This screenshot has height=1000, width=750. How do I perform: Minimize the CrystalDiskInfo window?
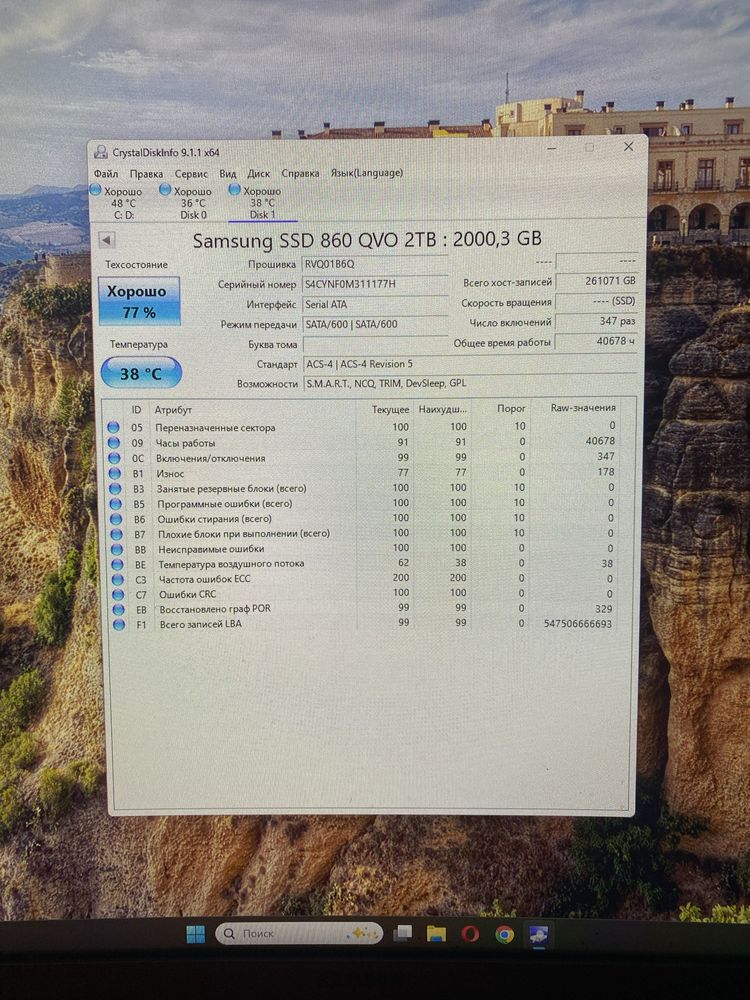[x=552, y=148]
